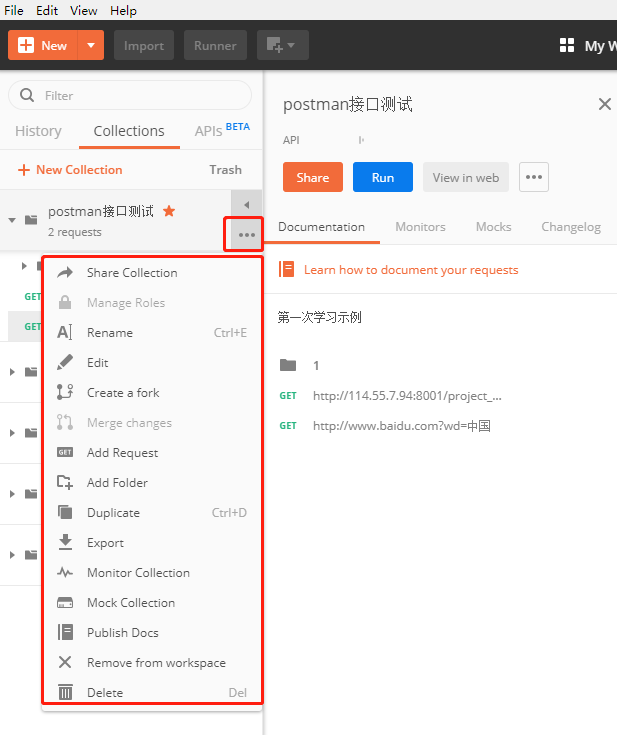Click the Filter magnifier icon
Viewport: 617px width, 735px height.
pyautogui.click(x=27, y=95)
